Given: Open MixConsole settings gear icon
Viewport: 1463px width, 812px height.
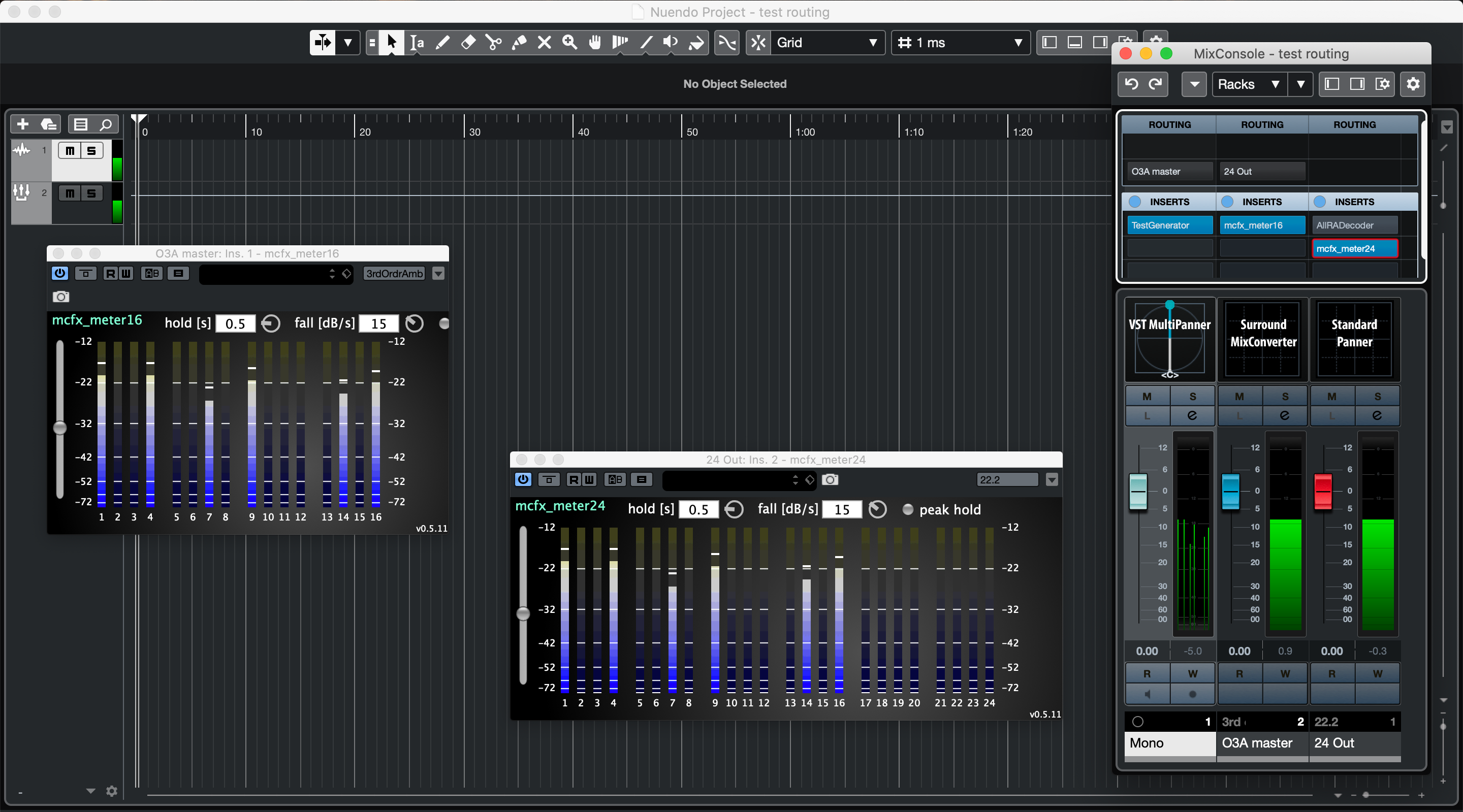Looking at the screenshot, I should [x=1413, y=84].
